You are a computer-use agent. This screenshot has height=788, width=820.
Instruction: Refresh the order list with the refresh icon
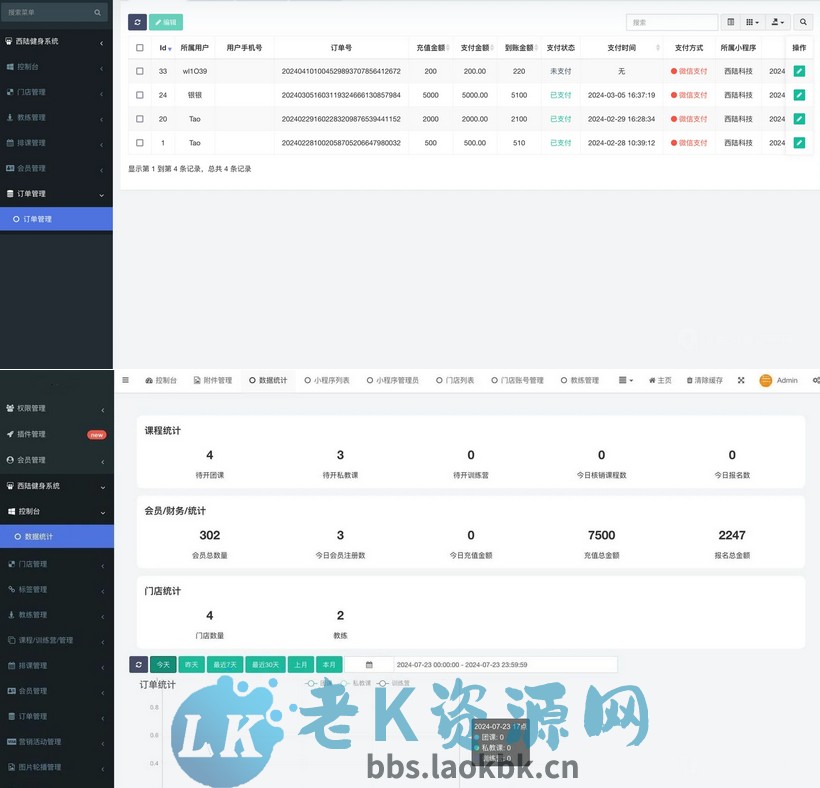138,21
